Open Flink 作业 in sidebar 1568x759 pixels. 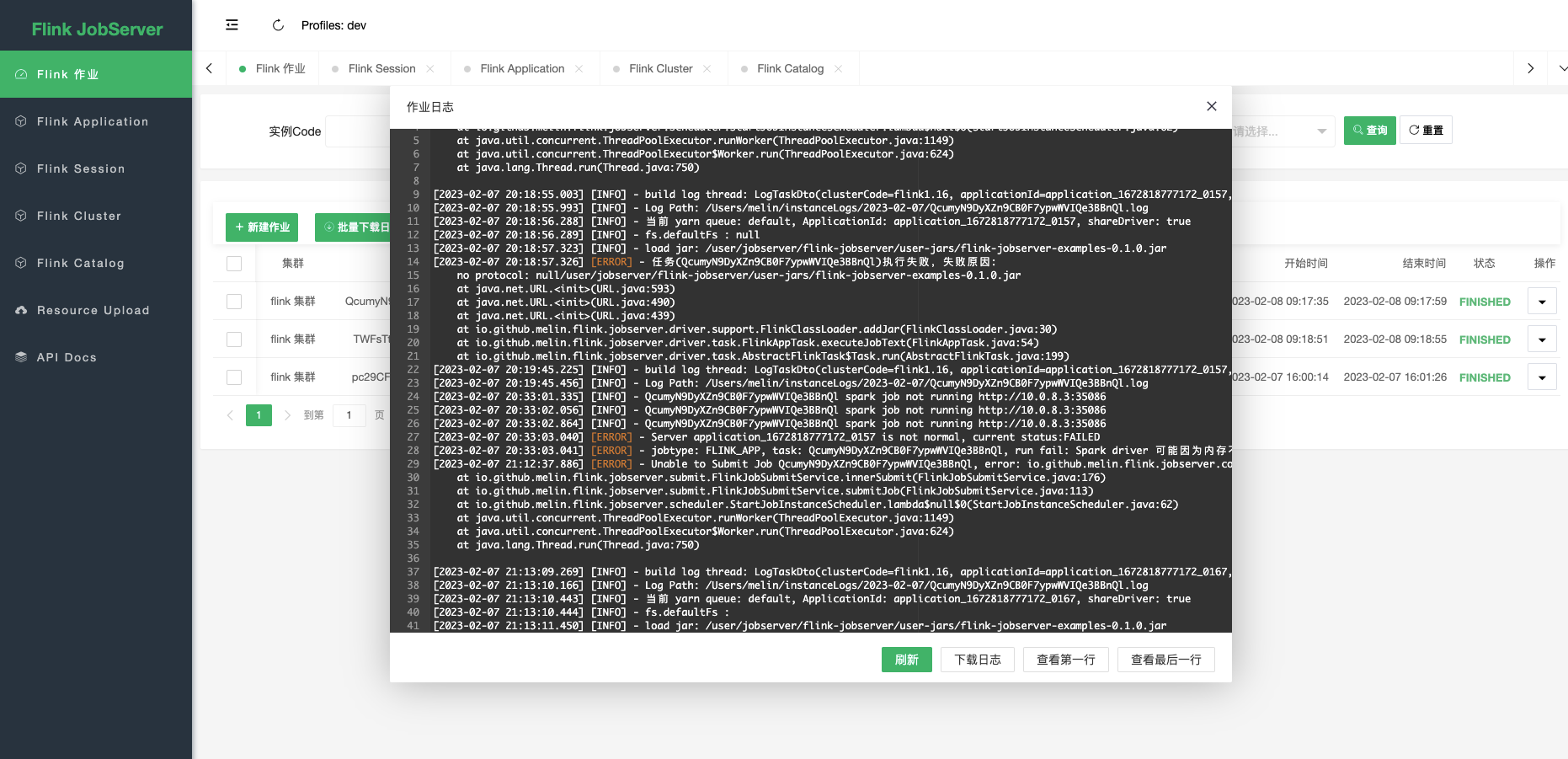[x=96, y=74]
